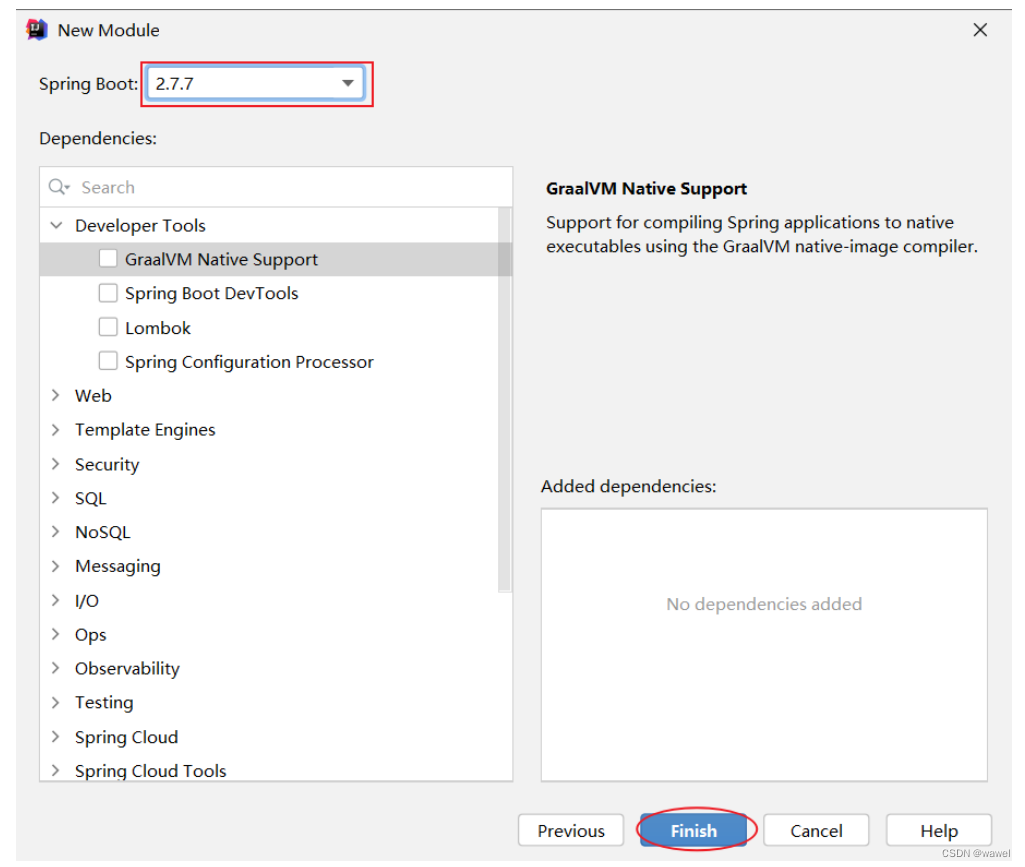Expand the Observability category
1025x867 pixels.
tap(56, 668)
